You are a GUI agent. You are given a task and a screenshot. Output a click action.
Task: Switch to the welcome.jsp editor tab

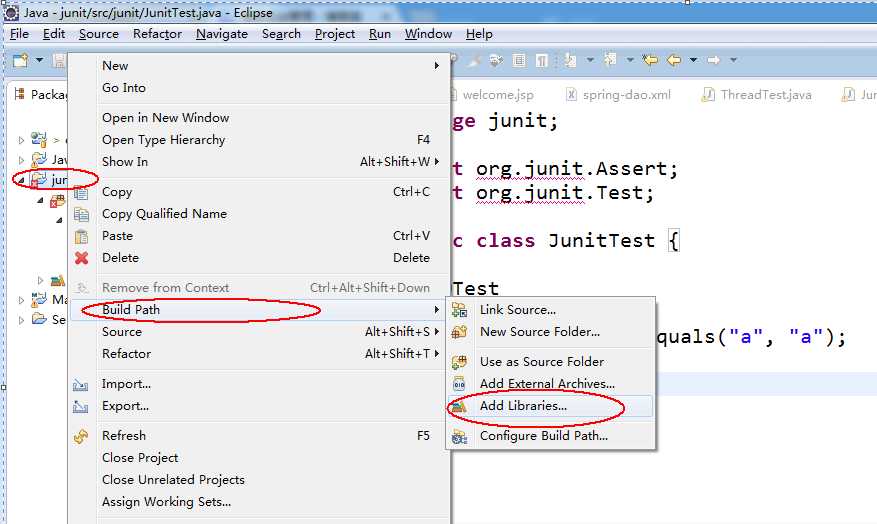click(x=498, y=95)
